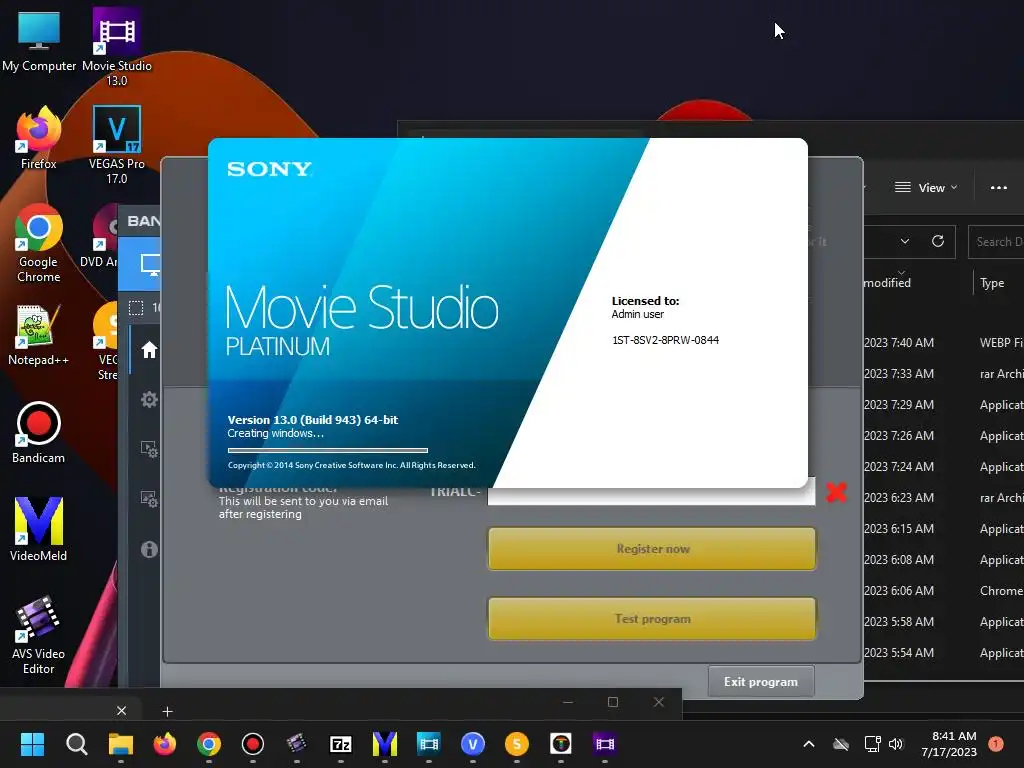Image resolution: width=1024 pixels, height=768 pixels.
Task: Switch to Chrome on the taskbar
Action: point(209,744)
